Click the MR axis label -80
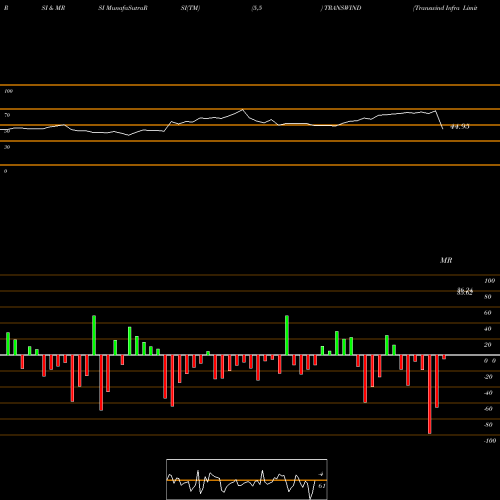Screen dimensions: 500x500 coord(488,425)
